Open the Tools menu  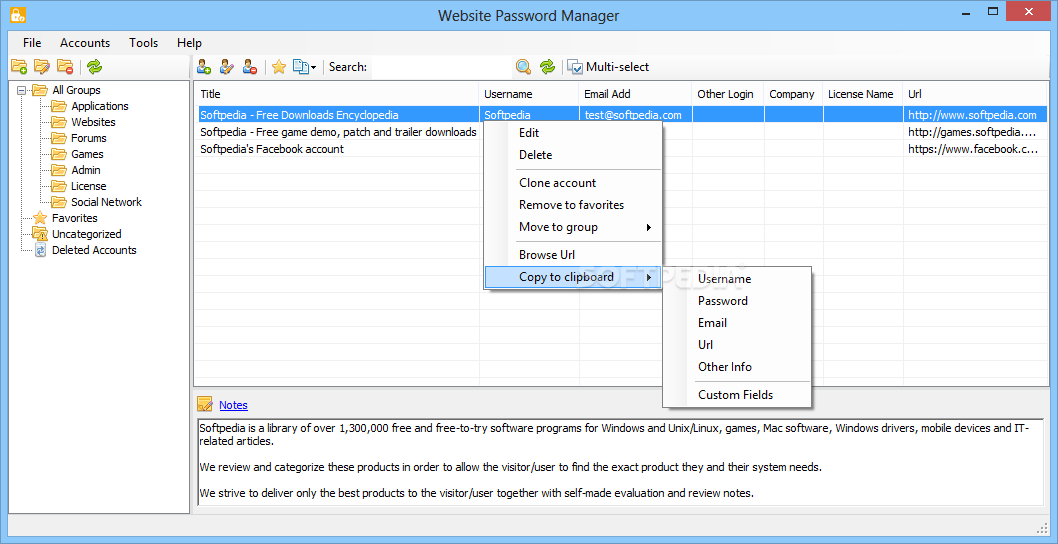point(144,43)
